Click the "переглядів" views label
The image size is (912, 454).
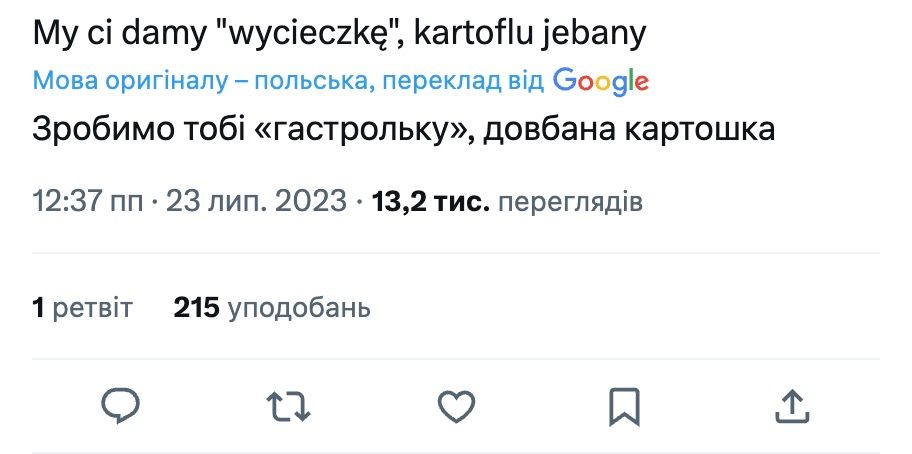pyautogui.click(x=570, y=203)
